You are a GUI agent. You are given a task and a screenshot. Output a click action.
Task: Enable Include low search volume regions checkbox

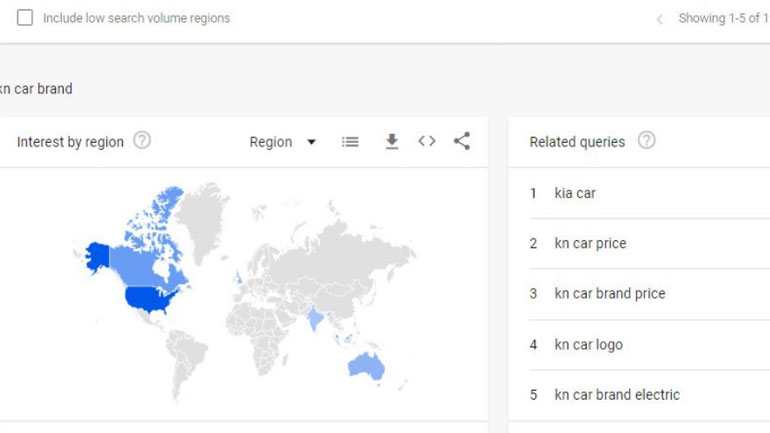point(25,18)
